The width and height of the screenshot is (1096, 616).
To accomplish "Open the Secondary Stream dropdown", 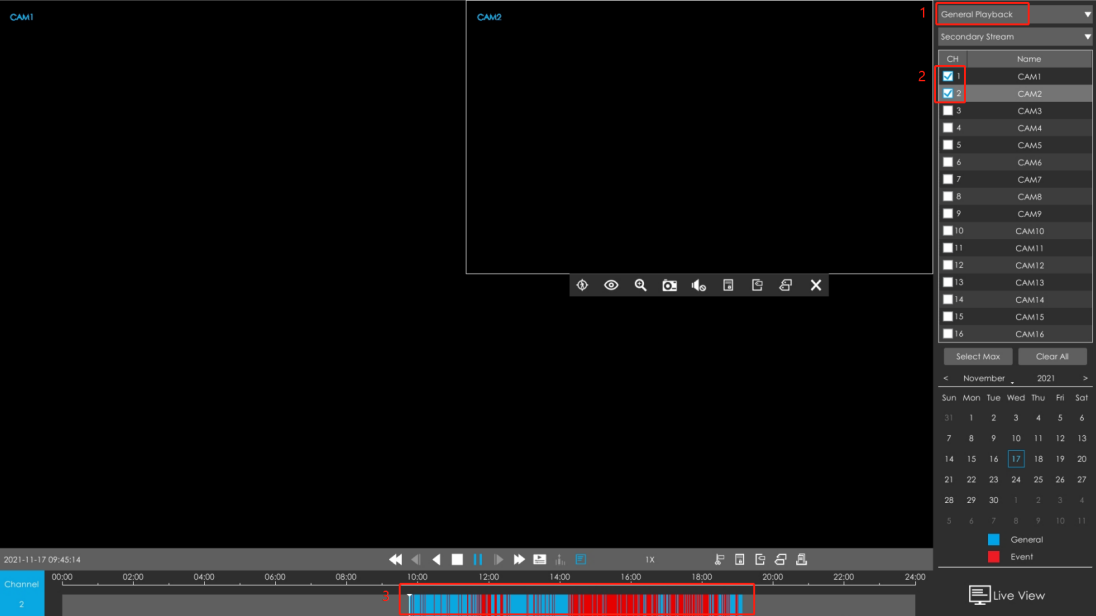I will [1015, 36].
